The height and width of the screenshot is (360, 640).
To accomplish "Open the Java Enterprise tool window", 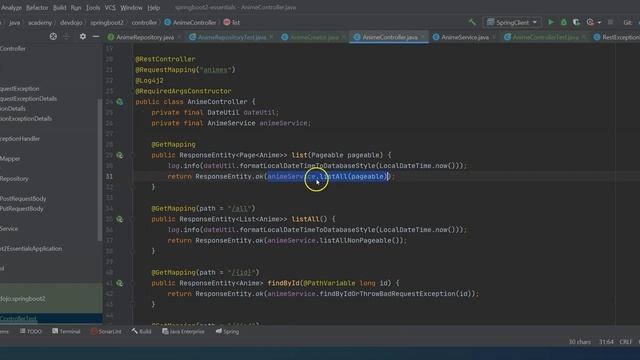I will point(183,331).
